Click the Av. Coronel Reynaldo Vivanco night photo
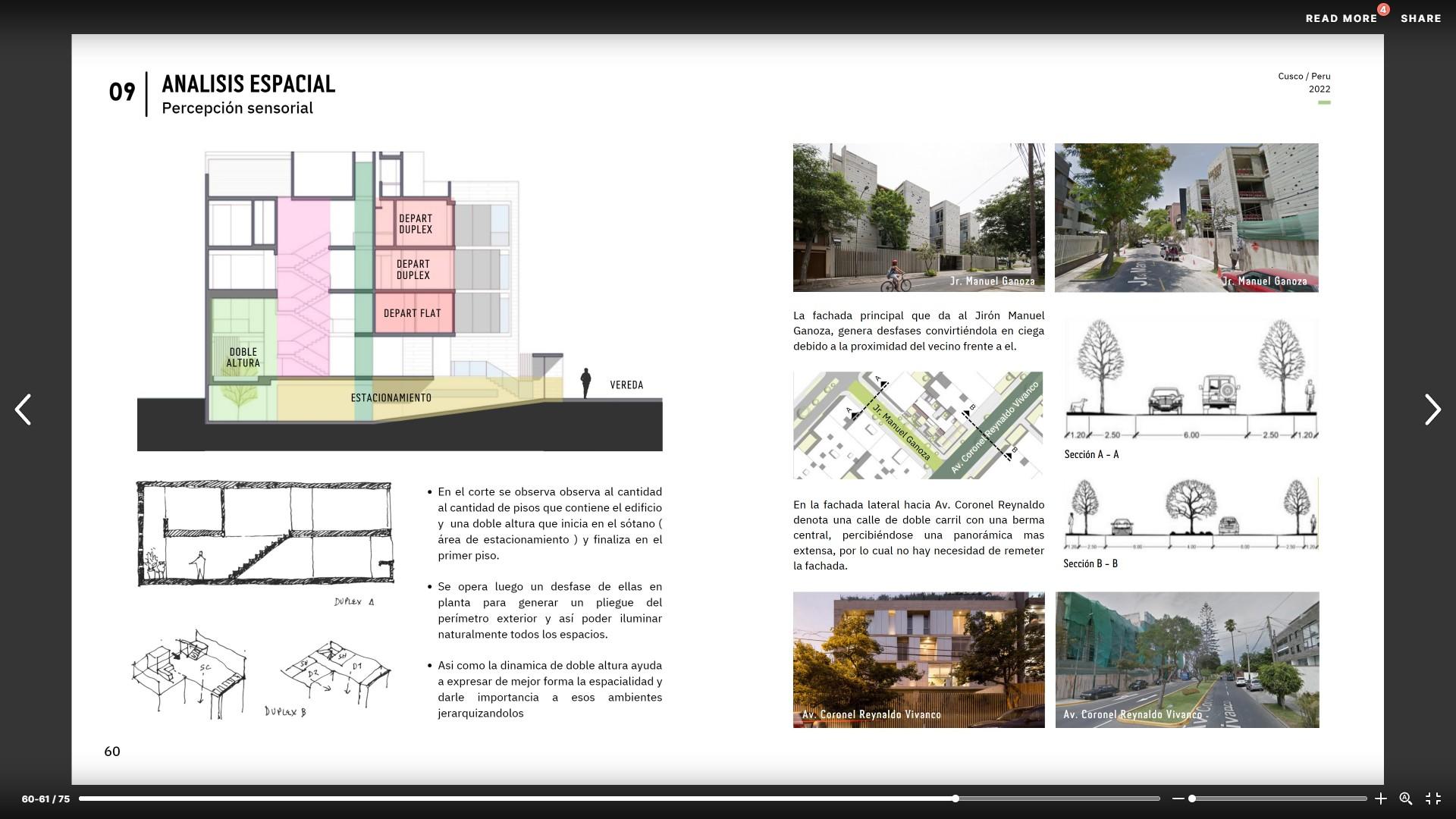Viewport: 1456px width, 819px height. pyautogui.click(x=918, y=660)
